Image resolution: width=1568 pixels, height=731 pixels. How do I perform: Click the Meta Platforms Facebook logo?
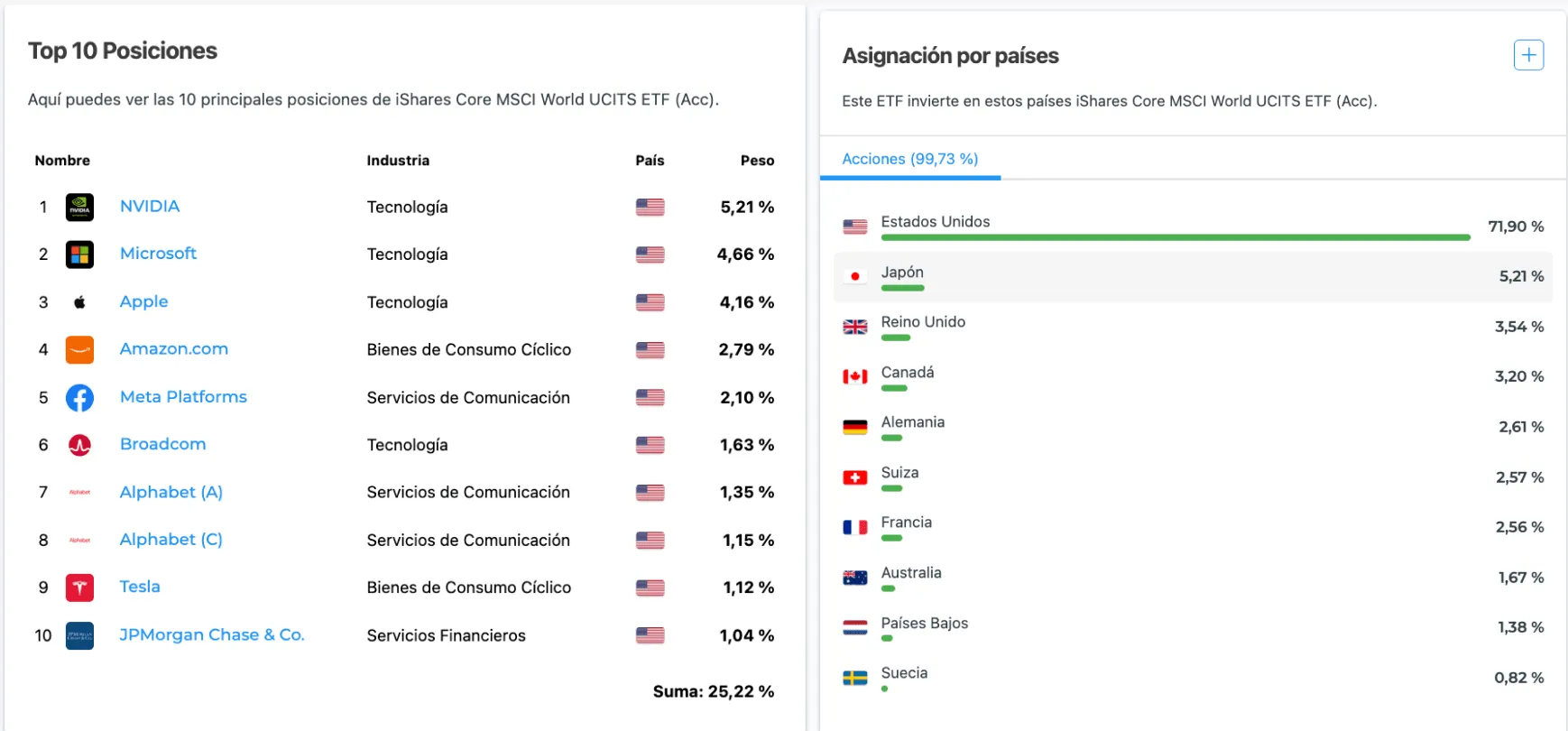click(79, 397)
